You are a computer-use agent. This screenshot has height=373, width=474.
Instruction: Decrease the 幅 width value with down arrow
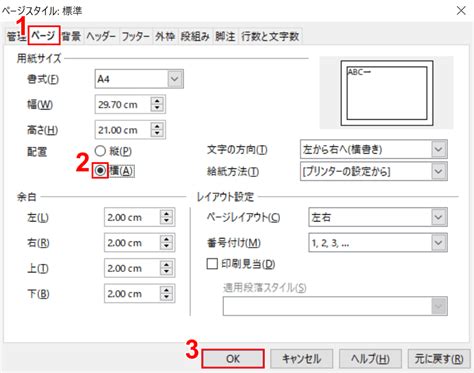point(157,109)
